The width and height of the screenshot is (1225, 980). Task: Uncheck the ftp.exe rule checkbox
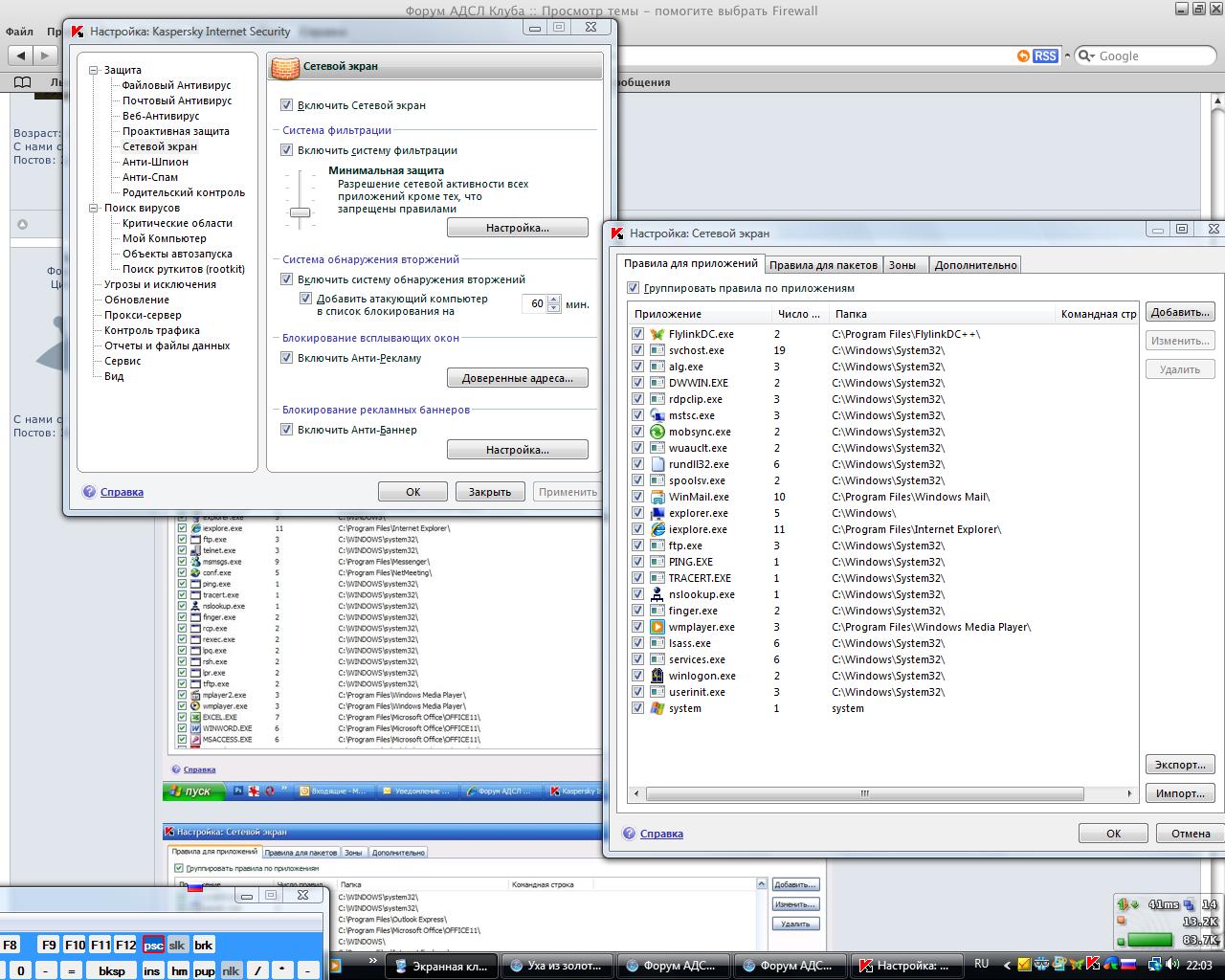638,546
